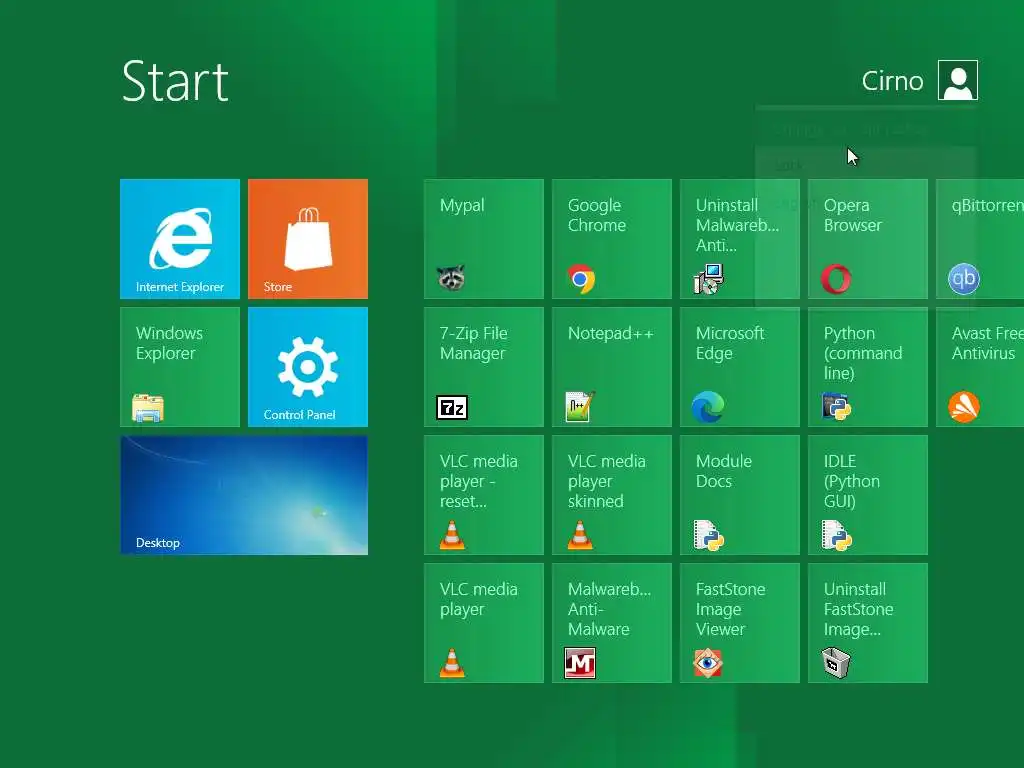Click the VLC media player reset tile
The height and width of the screenshot is (768, 1024).
[484, 495]
